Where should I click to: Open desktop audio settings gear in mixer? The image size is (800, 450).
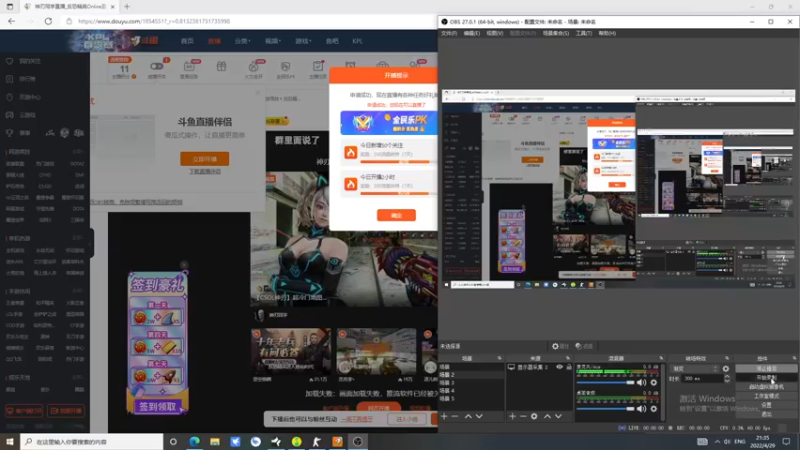[654, 409]
